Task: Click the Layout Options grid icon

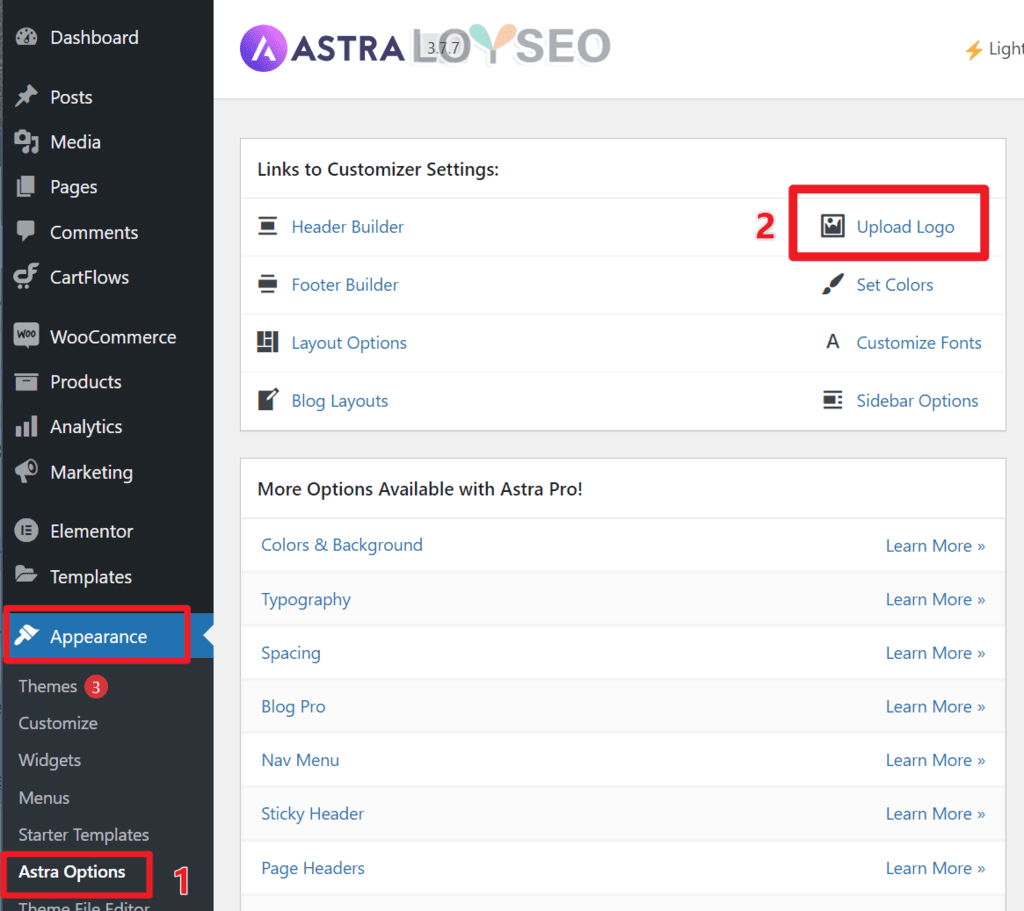Action: click(268, 342)
